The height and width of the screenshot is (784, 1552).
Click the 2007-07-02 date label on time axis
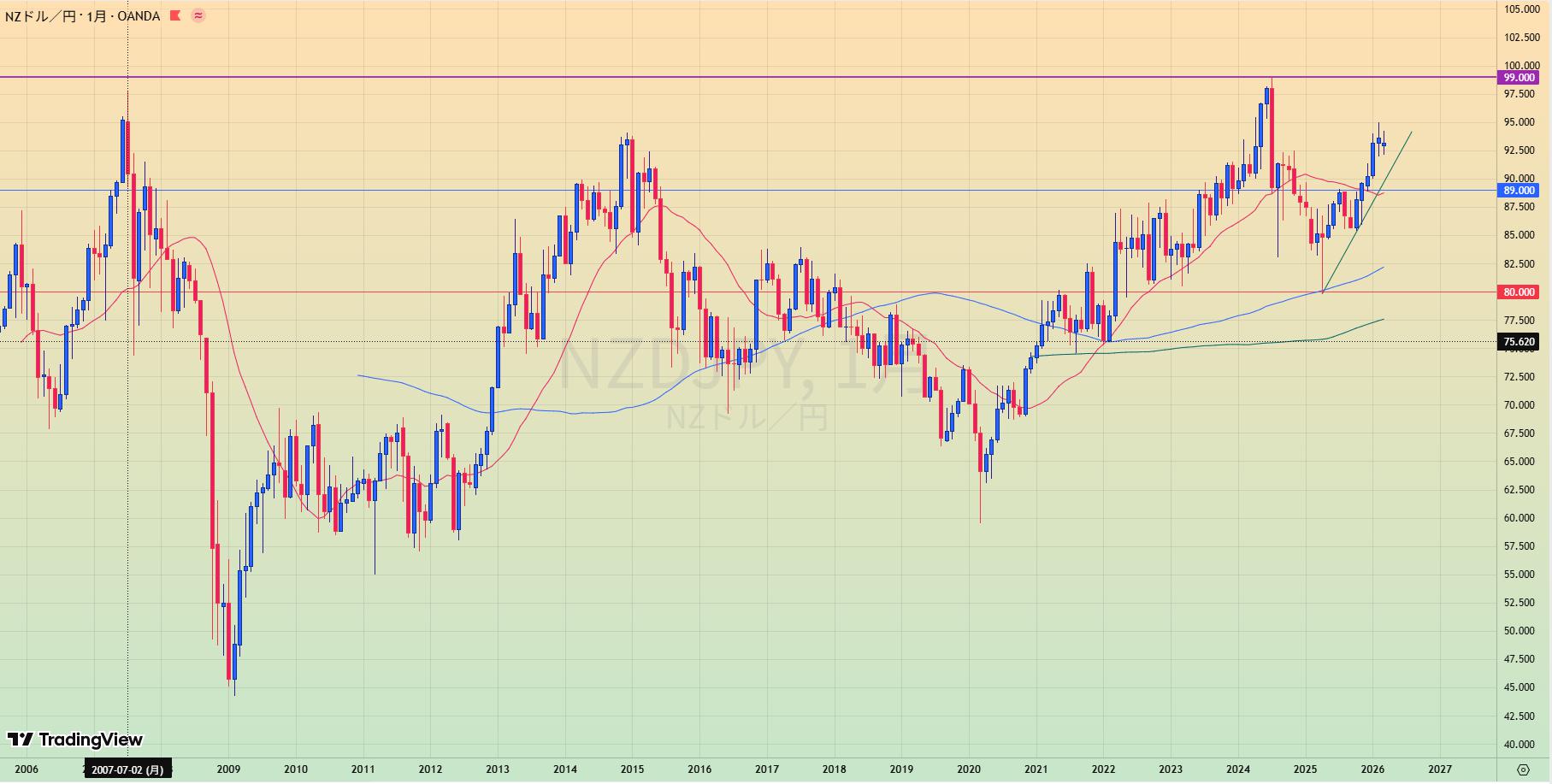pos(127,769)
